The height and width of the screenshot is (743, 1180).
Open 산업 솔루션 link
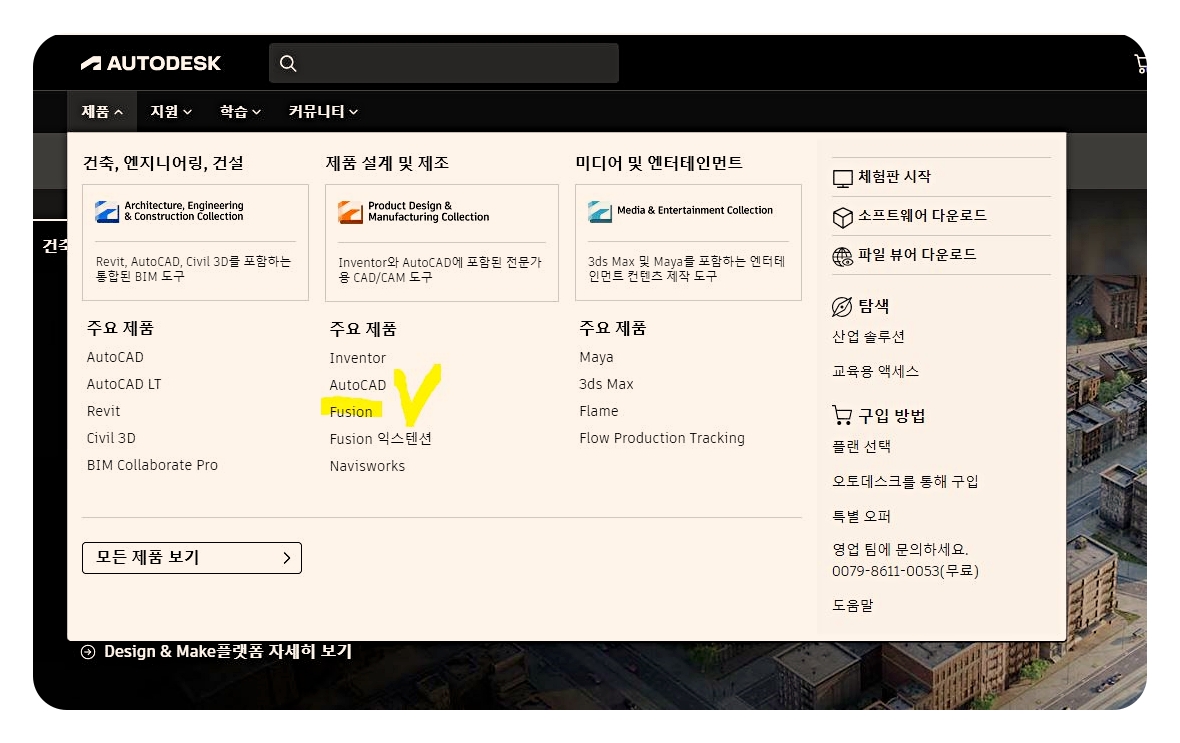pos(868,336)
